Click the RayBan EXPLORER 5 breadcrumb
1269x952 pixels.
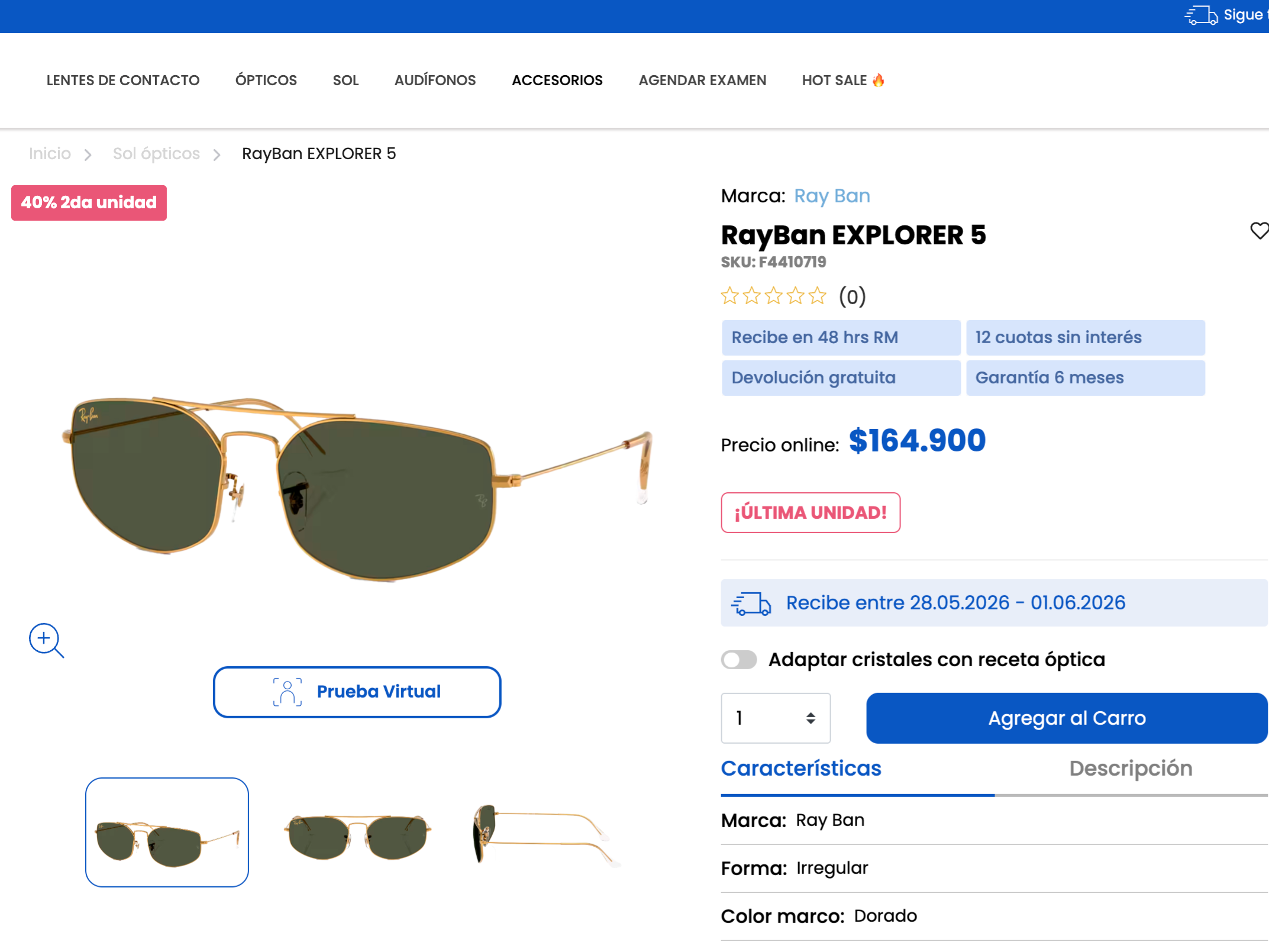coord(319,154)
